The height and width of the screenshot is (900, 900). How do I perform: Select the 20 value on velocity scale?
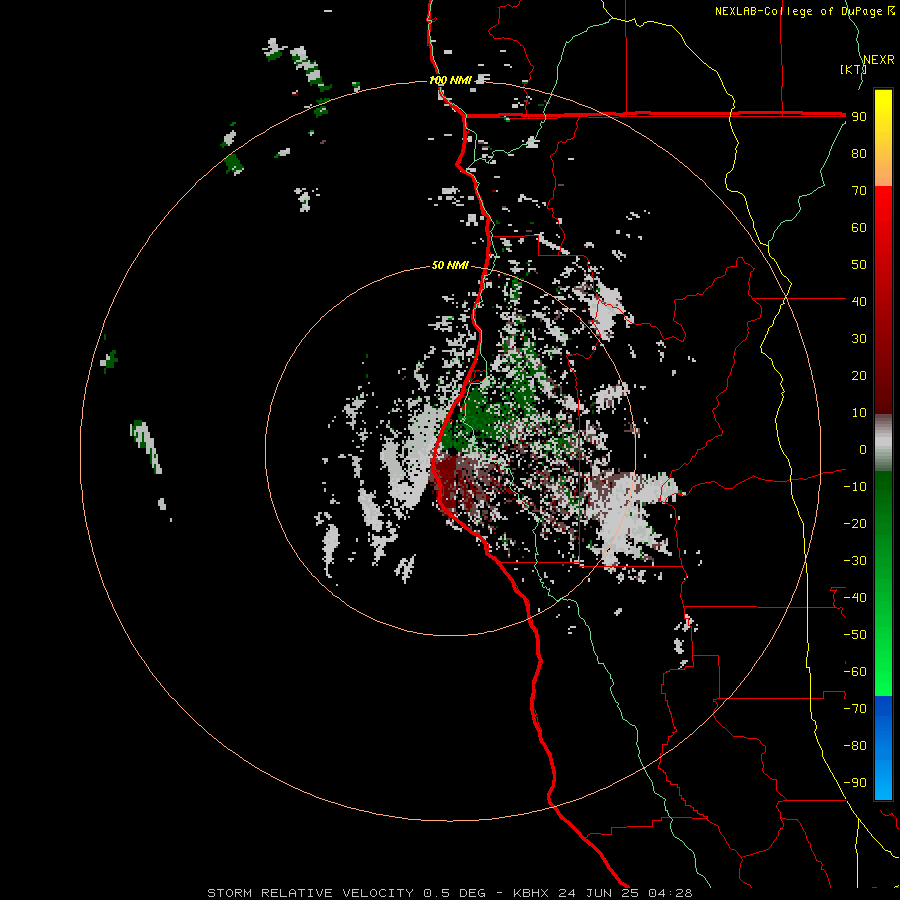pyautogui.click(x=859, y=375)
